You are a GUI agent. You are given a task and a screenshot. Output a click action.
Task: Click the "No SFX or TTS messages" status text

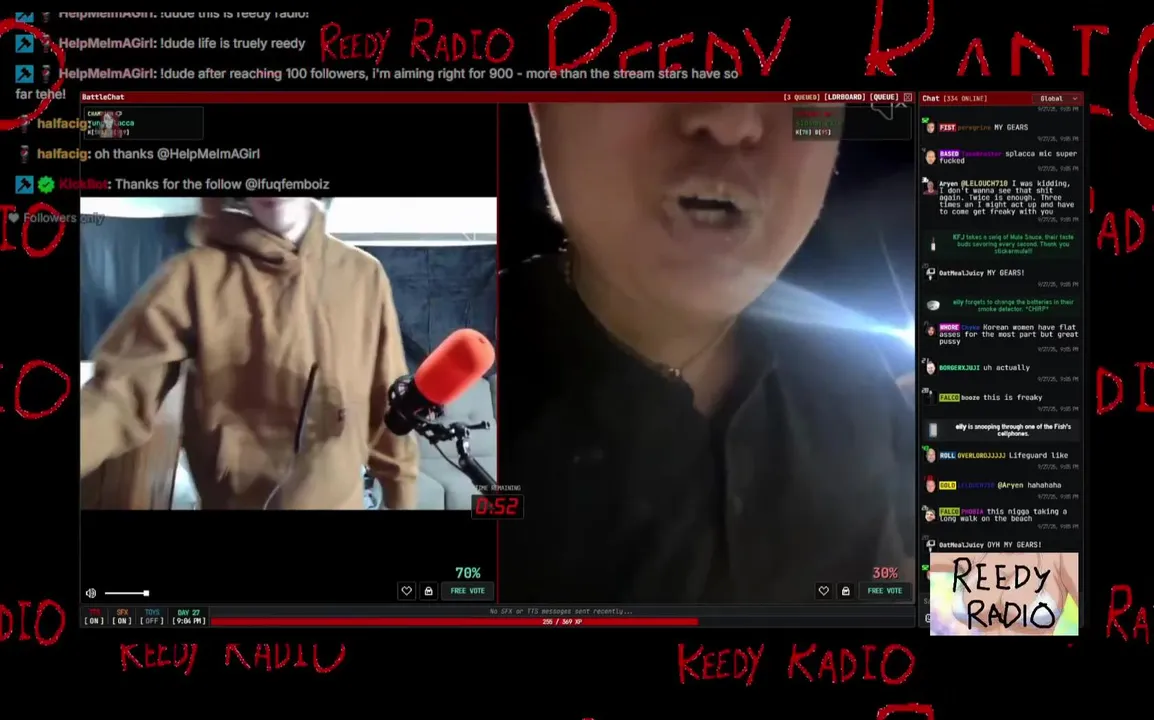(561, 611)
